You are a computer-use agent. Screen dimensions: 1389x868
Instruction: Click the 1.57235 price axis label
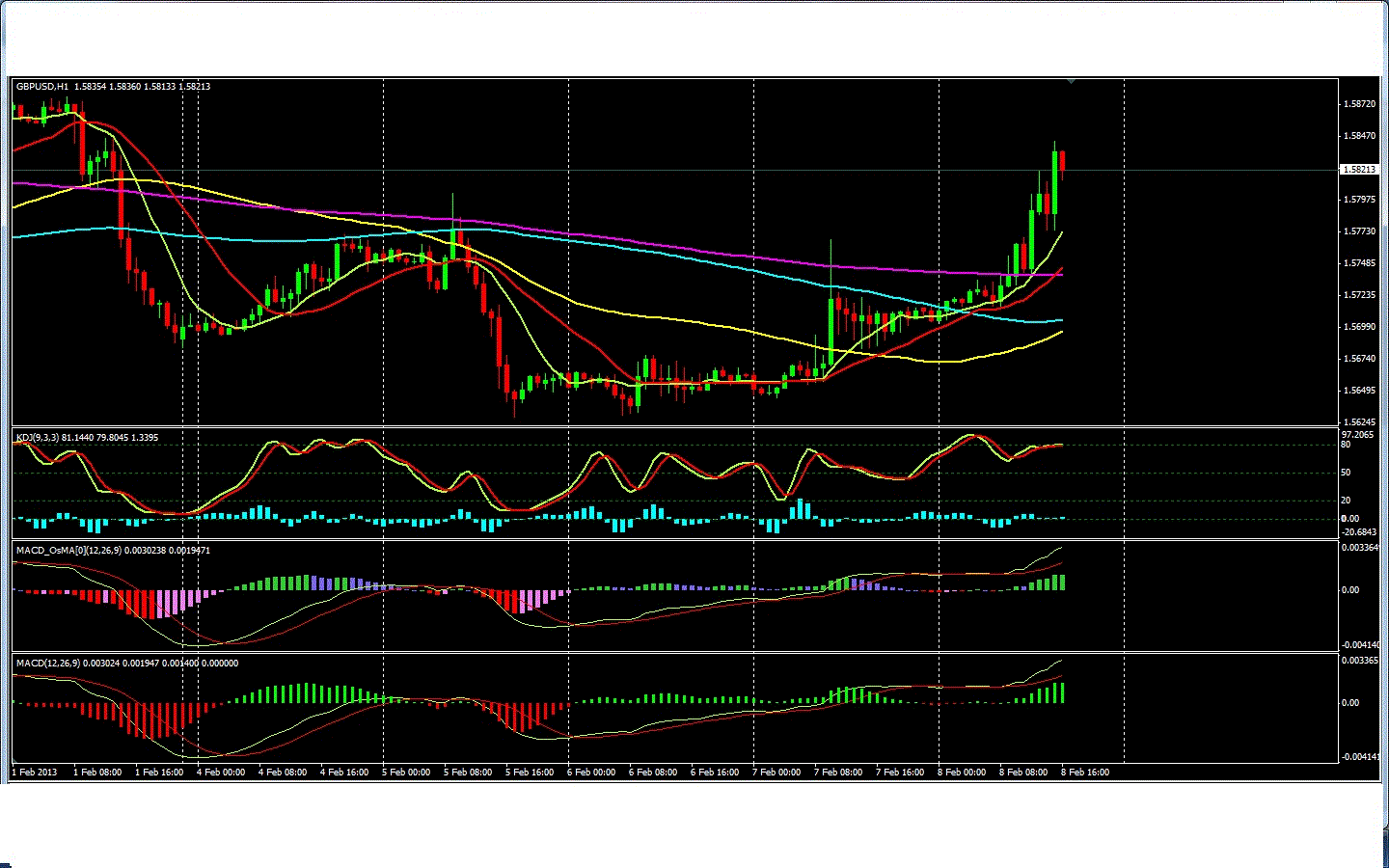click(1359, 295)
